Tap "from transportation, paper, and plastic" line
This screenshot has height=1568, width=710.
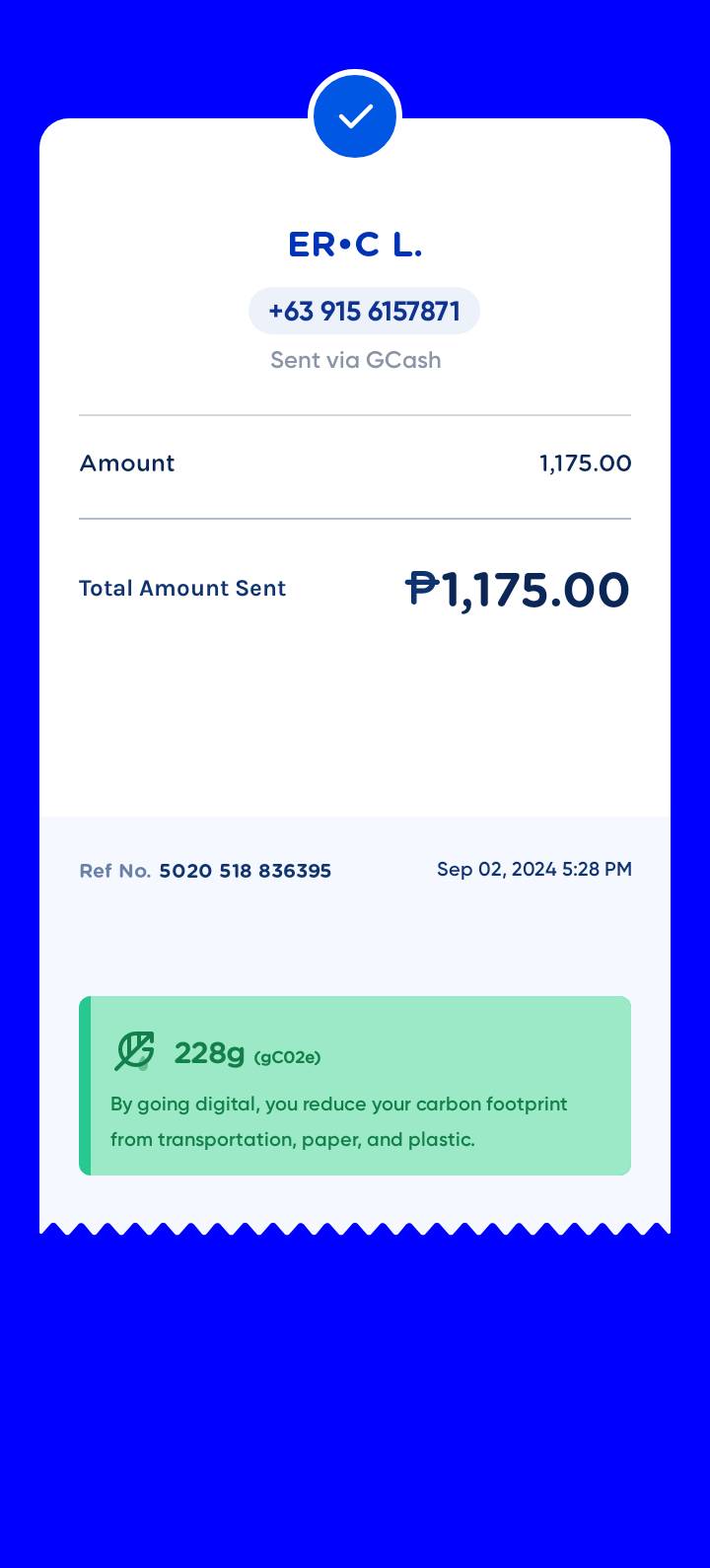coord(292,1140)
